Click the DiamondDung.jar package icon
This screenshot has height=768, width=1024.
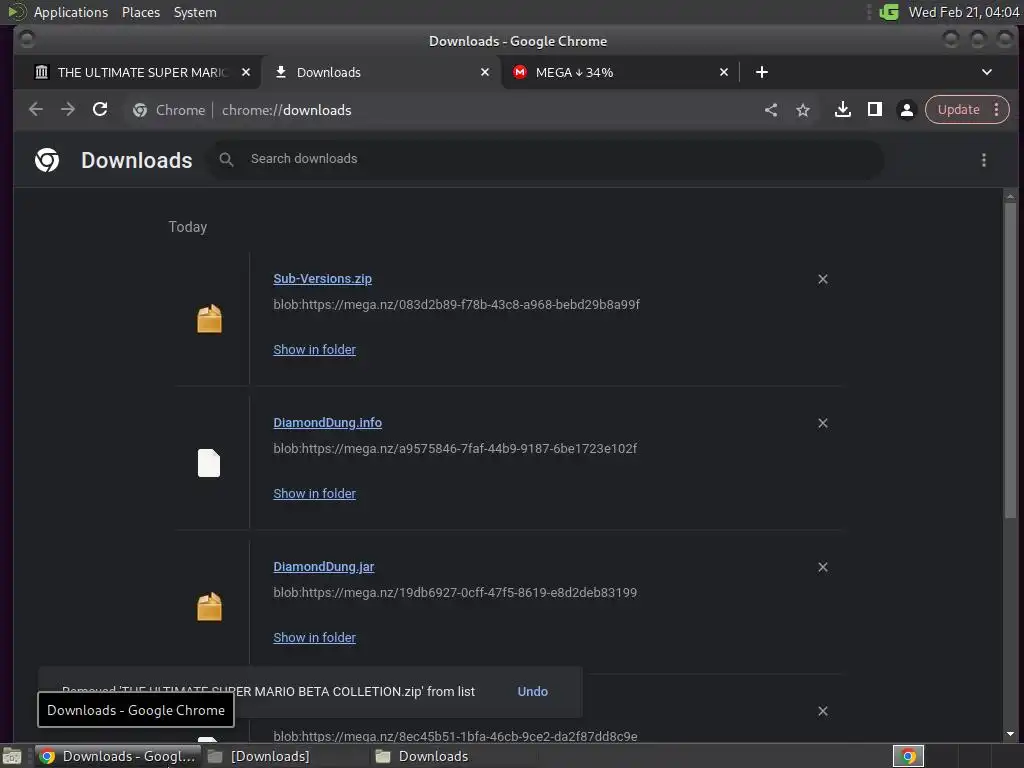click(x=209, y=607)
